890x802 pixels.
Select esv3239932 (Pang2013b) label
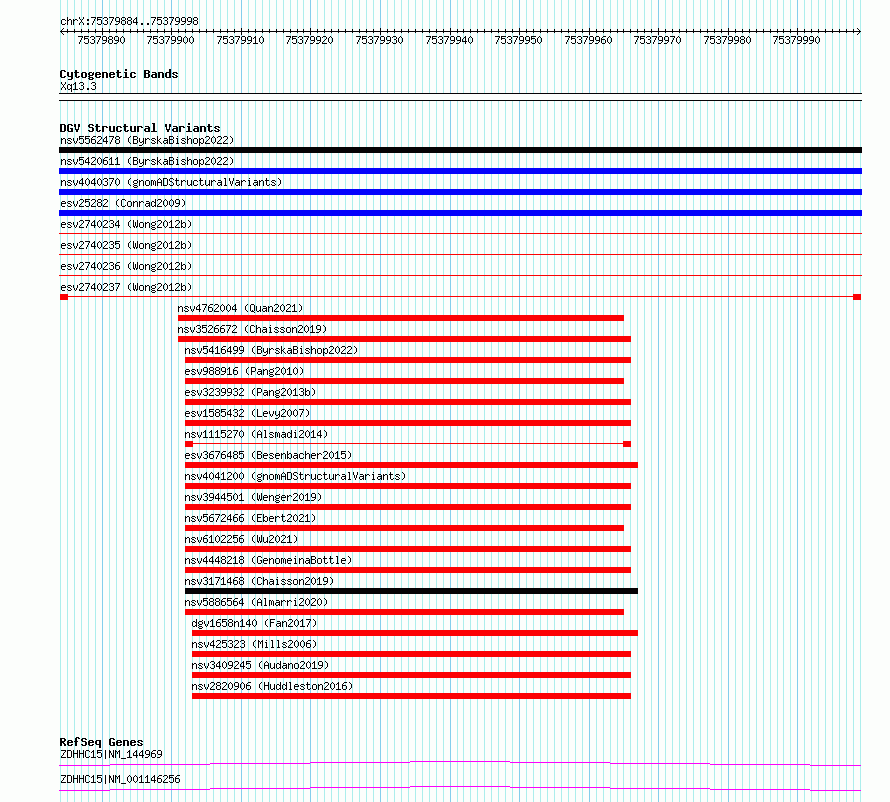[250, 392]
